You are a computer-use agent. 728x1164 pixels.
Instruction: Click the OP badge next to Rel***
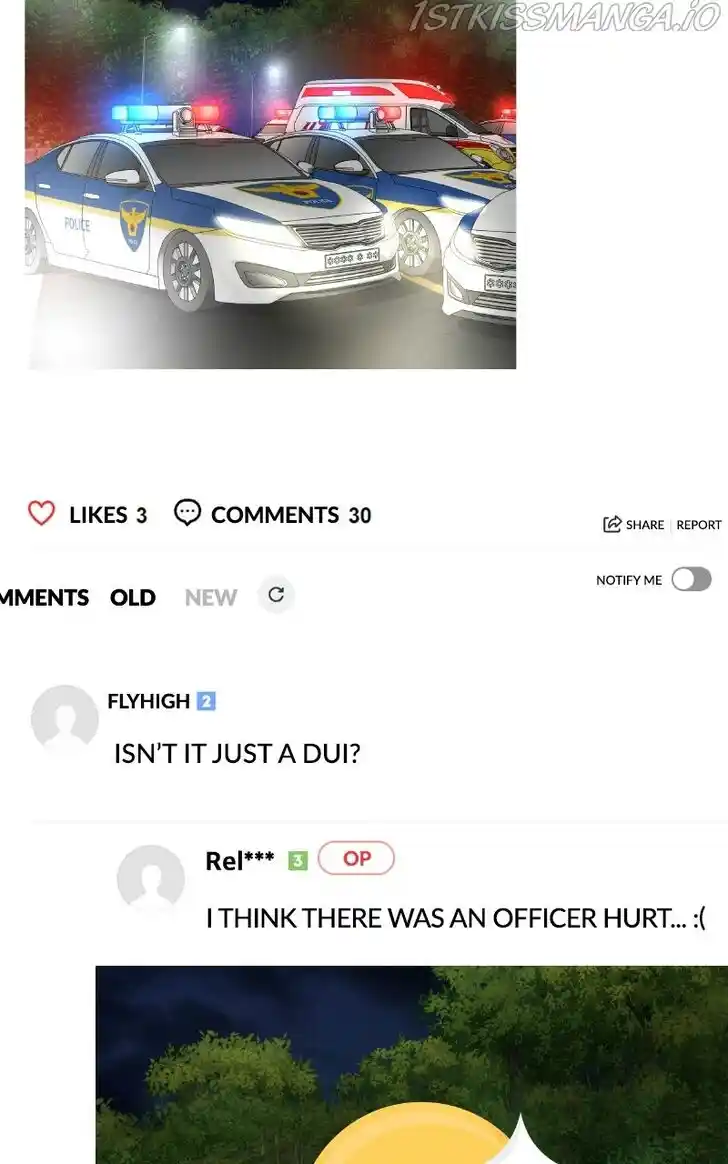pyautogui.click(x=356, y=858)
